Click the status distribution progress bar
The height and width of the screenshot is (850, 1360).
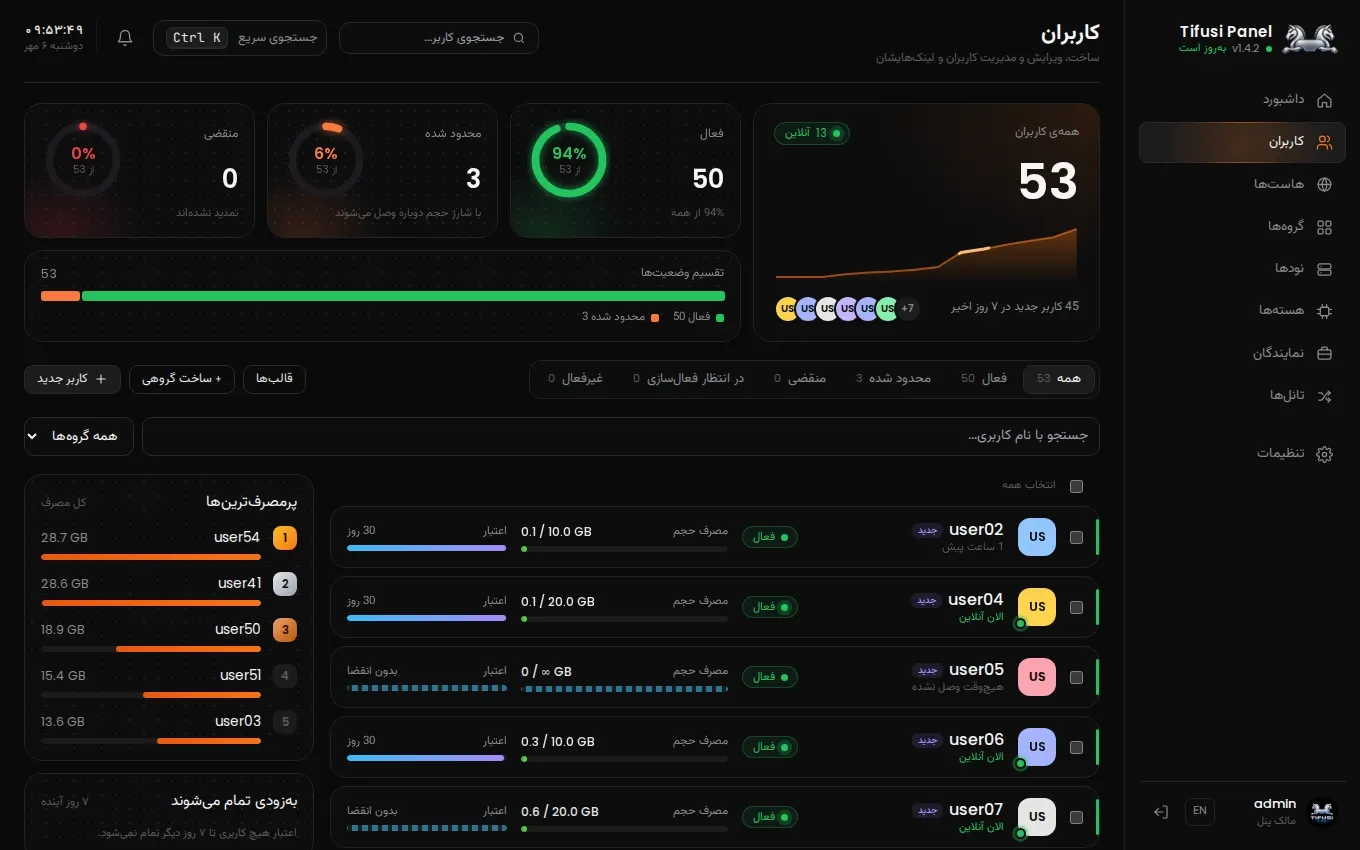pyautogui.click(x=383, y=296)
